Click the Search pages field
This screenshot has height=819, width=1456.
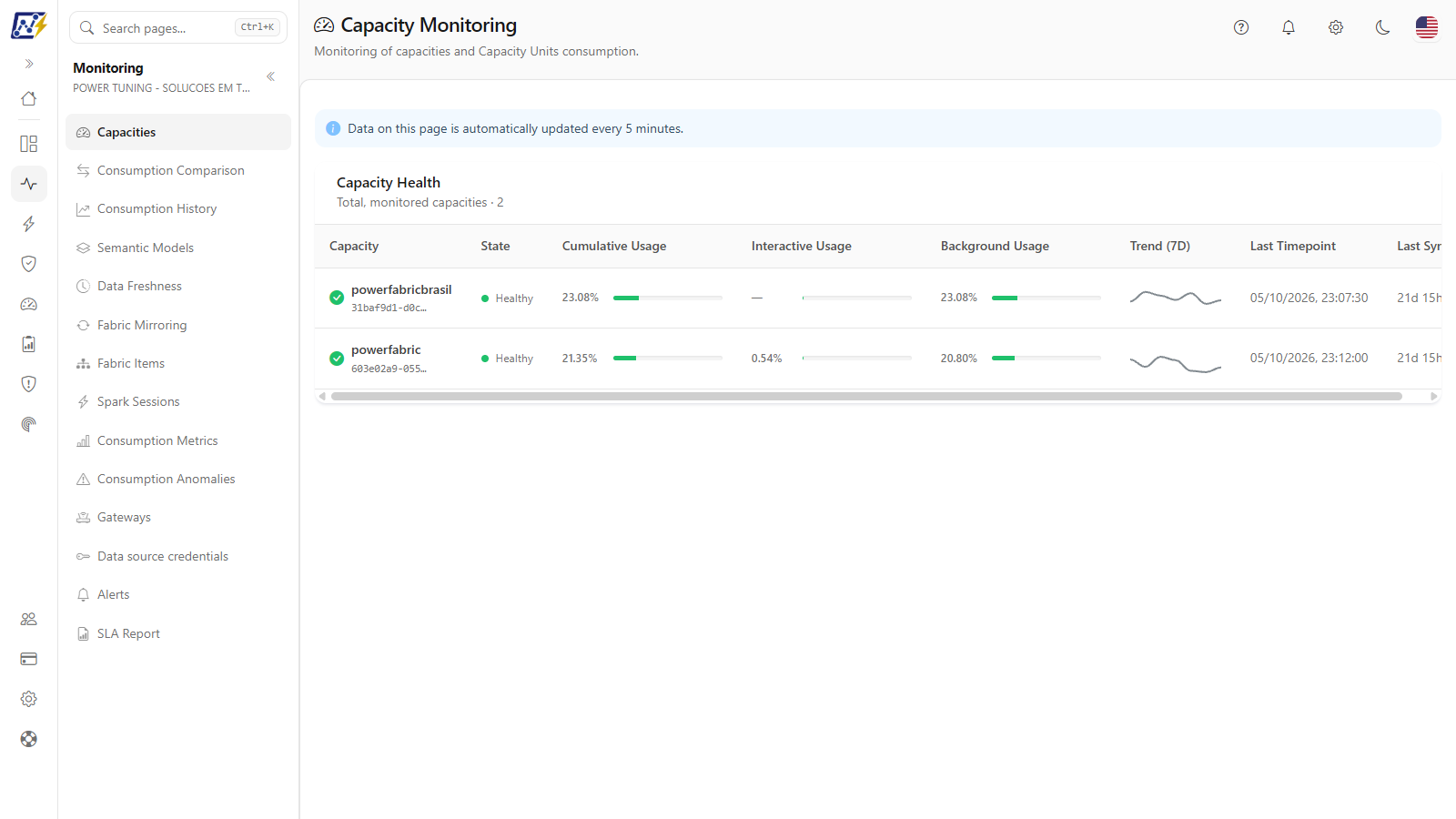coord(178,27)
